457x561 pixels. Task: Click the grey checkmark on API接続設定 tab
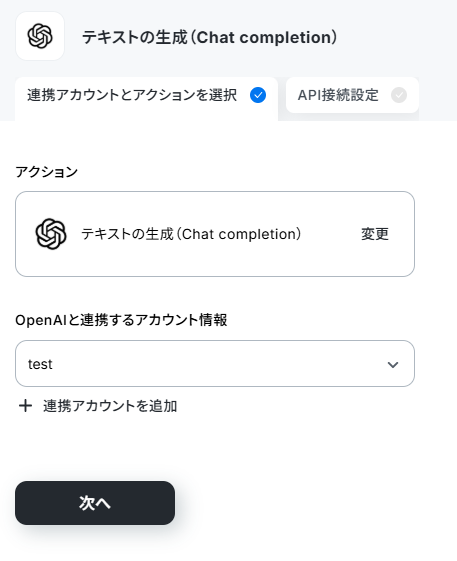(x=399, y=95)
